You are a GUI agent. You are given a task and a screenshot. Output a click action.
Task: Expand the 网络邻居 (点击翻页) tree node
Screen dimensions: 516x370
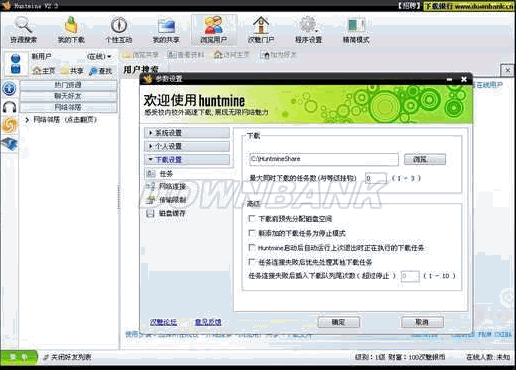[x=27, y=120]
